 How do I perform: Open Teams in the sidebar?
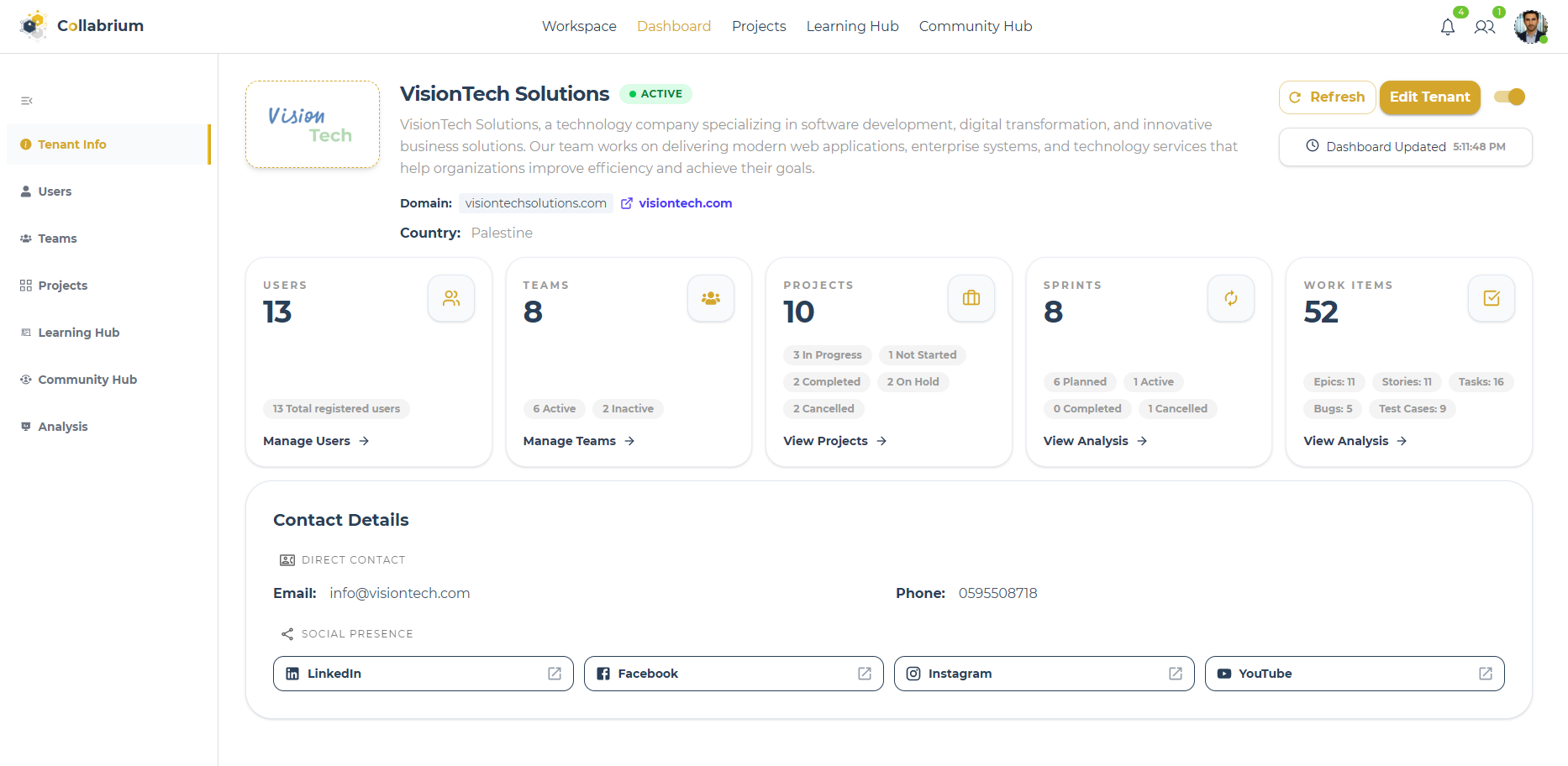(108, 239)
